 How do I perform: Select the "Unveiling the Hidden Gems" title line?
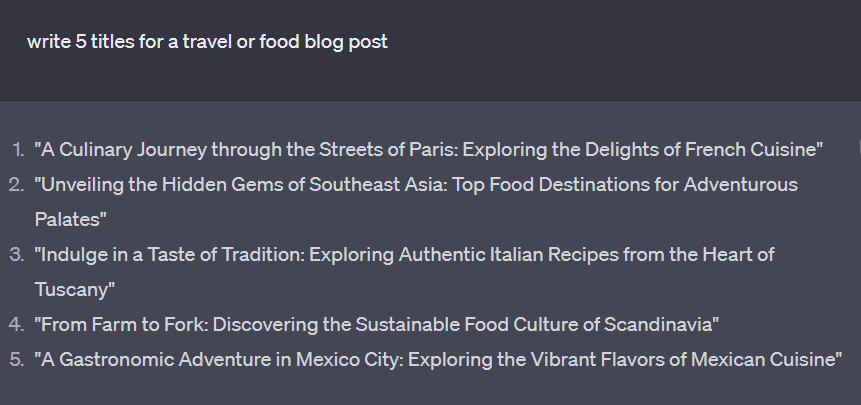point(416,185)
